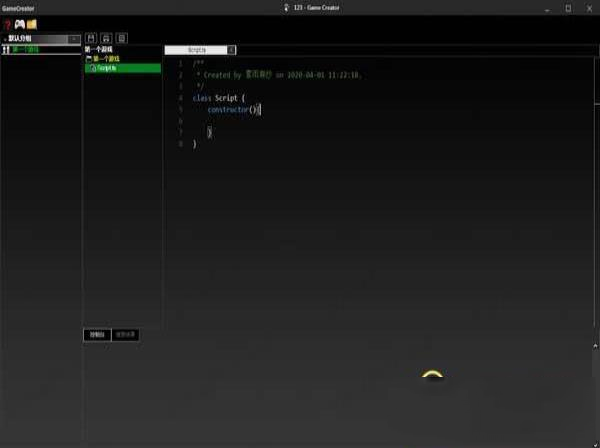600x448 pixels.
Task: Open the 默认分组 group dropdown
Action: pyautogui.click(x=74, y=39)
